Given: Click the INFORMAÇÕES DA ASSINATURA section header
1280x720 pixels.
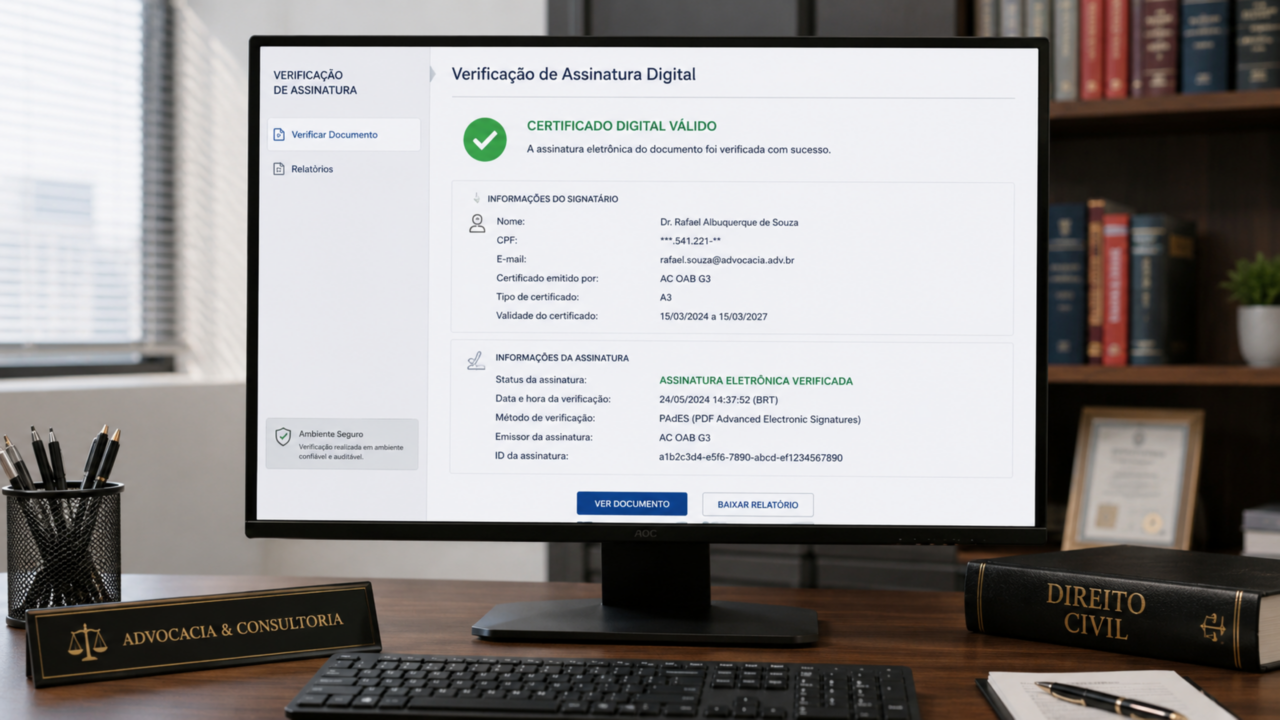Looking at the screenshot, I should 562,357.
